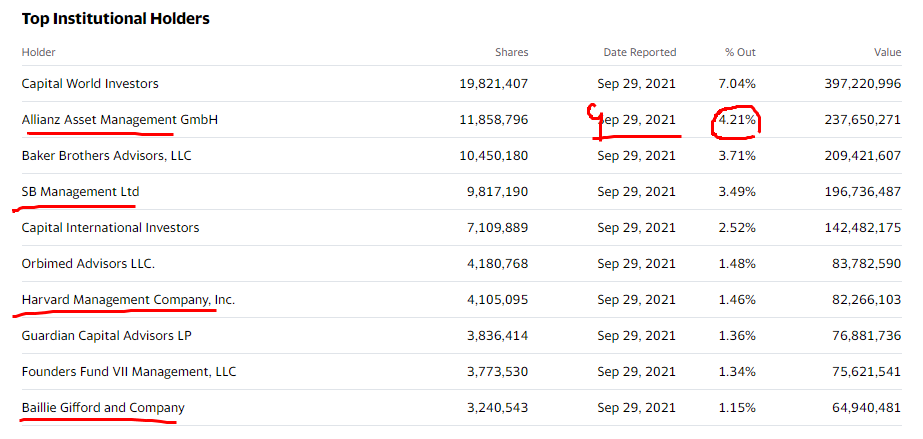This screenshot has height=439, width=923.
Task: Click value 397,220,996
Action: 863,84
